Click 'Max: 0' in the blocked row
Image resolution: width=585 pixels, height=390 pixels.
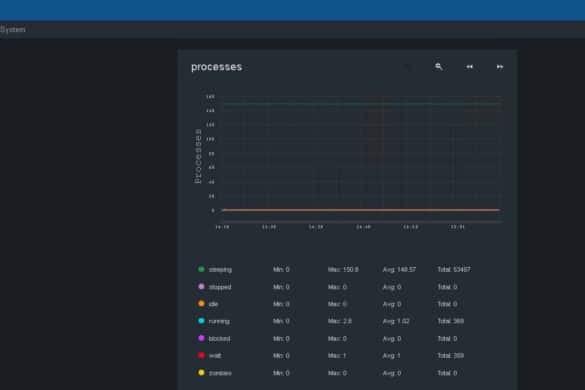pos(337,338)
